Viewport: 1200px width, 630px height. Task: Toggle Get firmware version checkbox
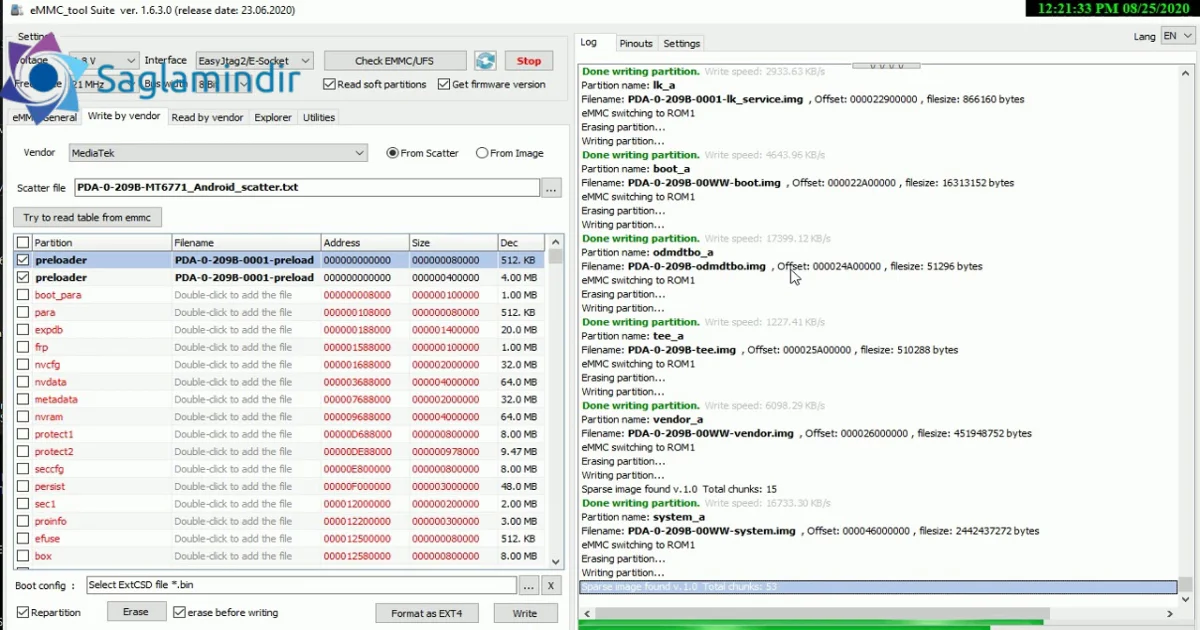[444, 85]
